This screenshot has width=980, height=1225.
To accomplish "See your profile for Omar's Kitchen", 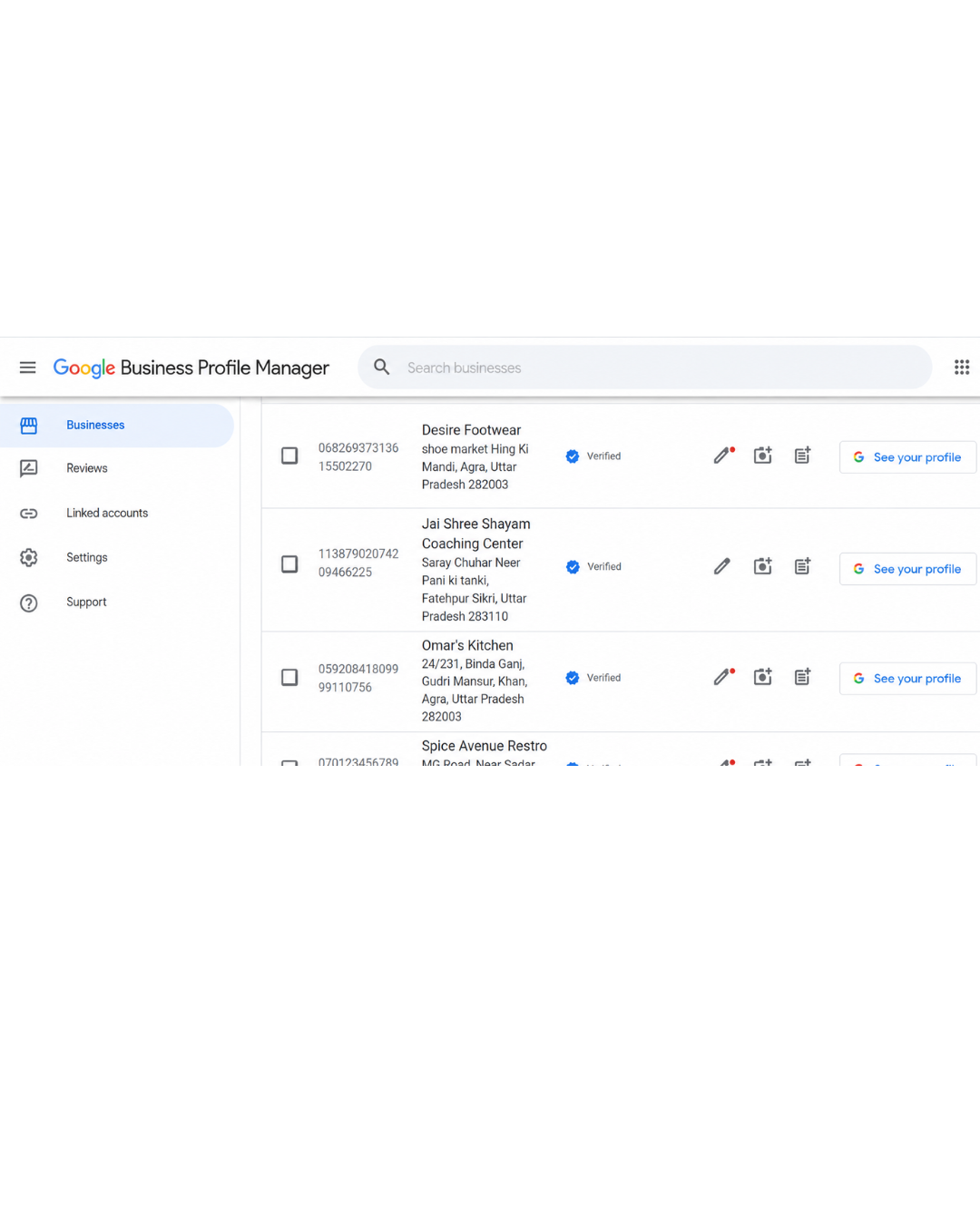I will tap(907, 679).
